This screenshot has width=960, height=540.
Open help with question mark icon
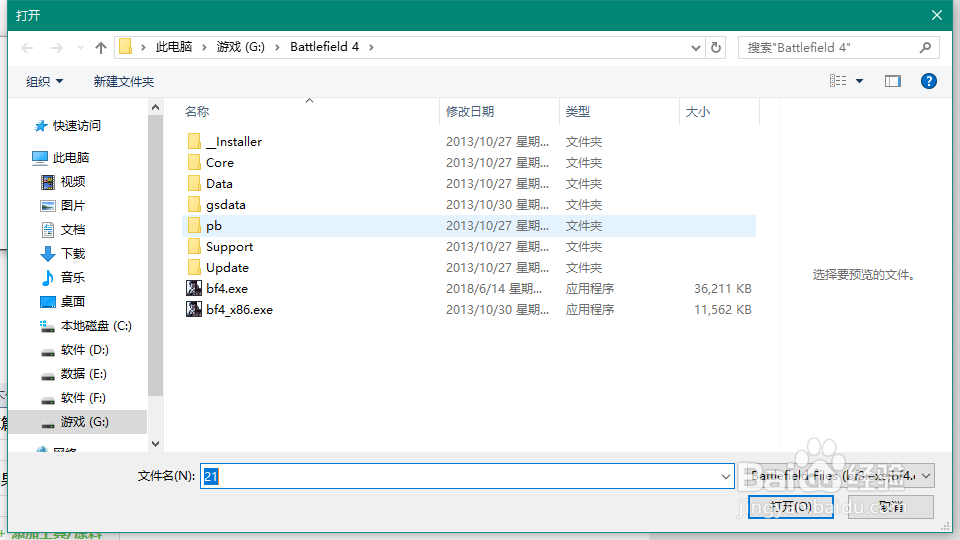[929, 81]
